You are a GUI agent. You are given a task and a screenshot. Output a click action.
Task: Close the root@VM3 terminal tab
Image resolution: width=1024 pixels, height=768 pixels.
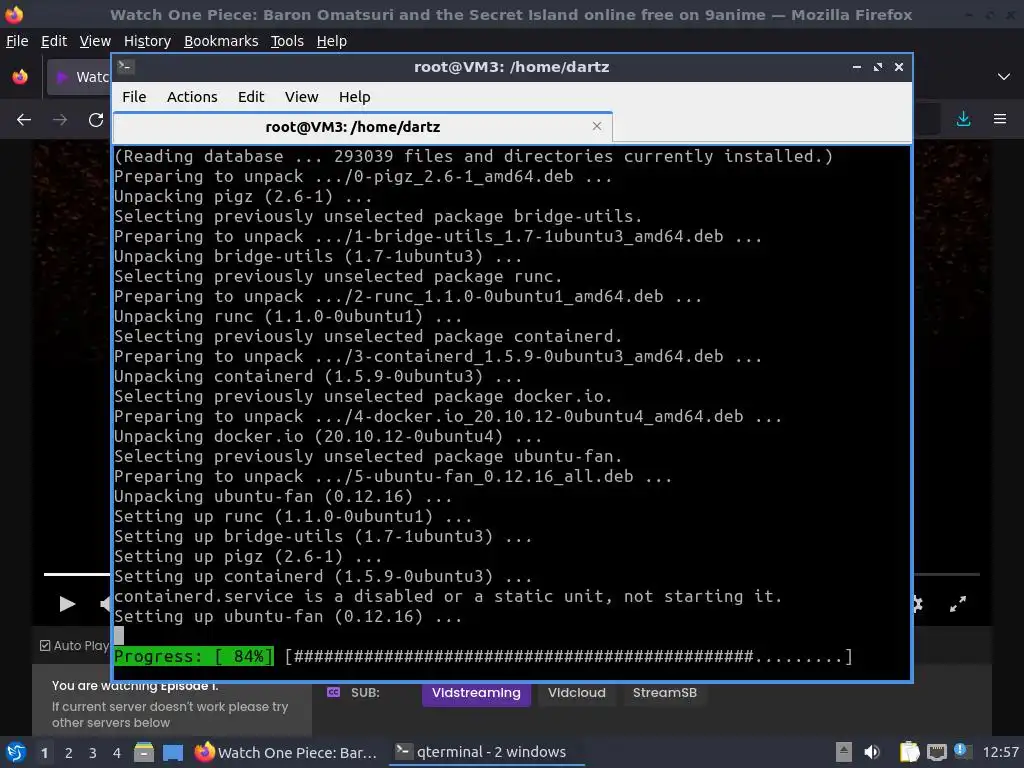[596, 126]
